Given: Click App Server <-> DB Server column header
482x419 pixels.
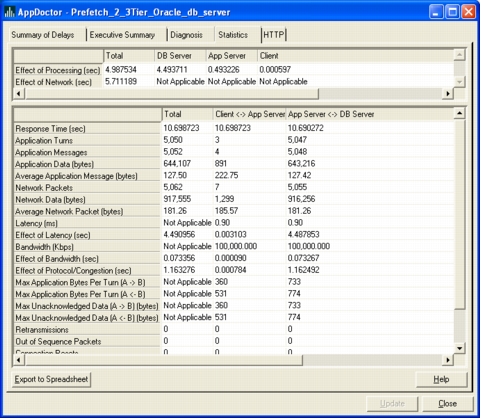Looking at the screenshot, I should (x=370, y=114).
